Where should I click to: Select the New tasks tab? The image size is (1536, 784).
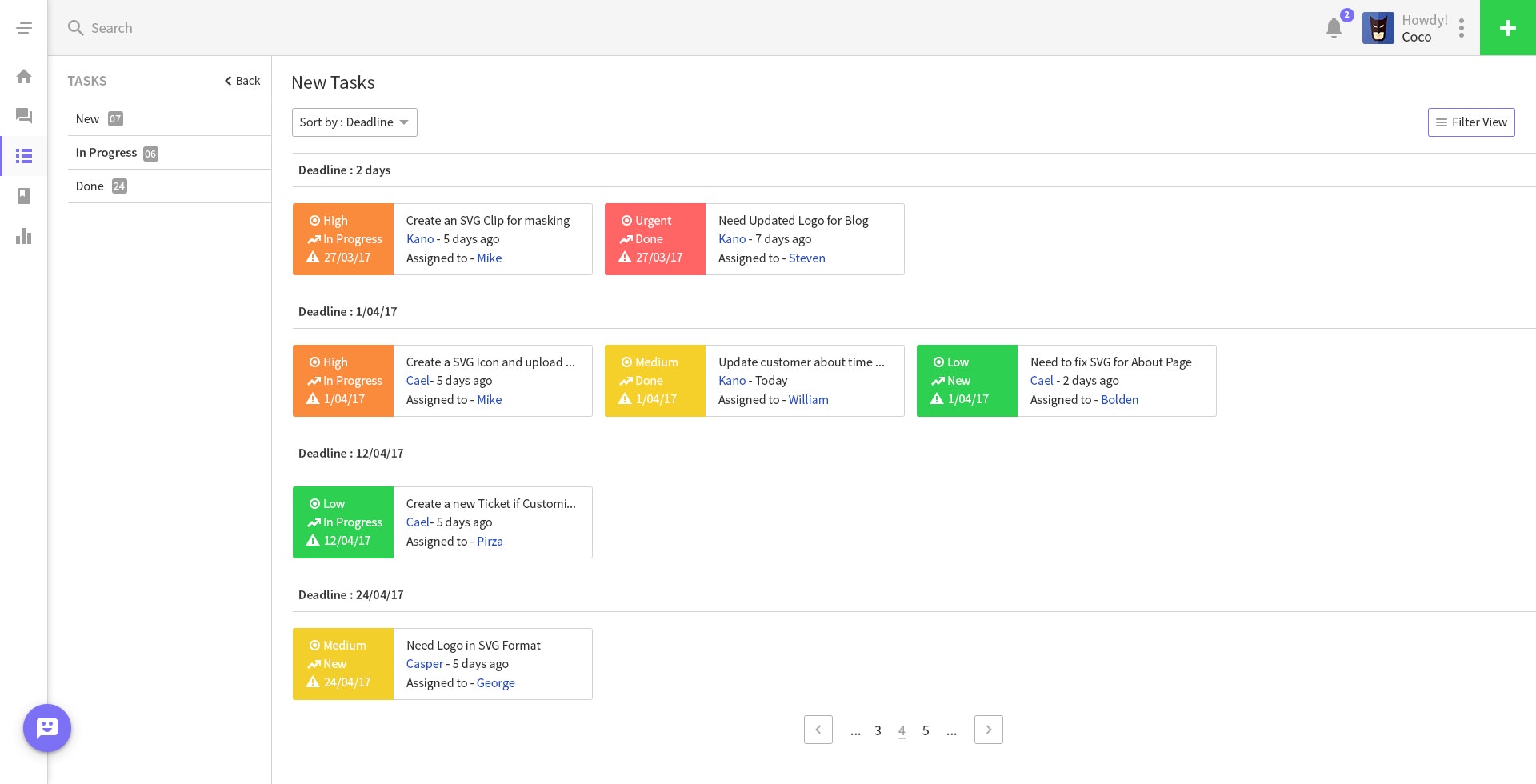click(x=169, y=118)
